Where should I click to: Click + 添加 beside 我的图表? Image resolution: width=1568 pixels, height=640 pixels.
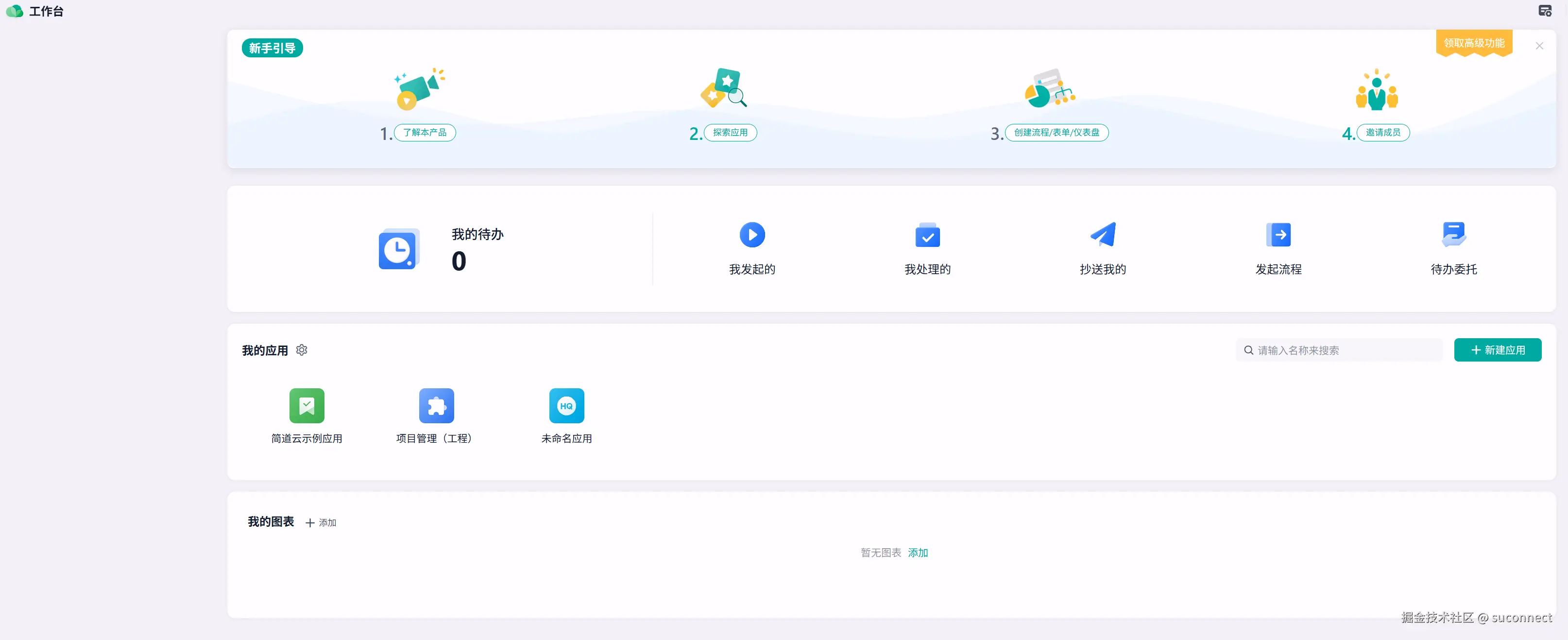321,522
